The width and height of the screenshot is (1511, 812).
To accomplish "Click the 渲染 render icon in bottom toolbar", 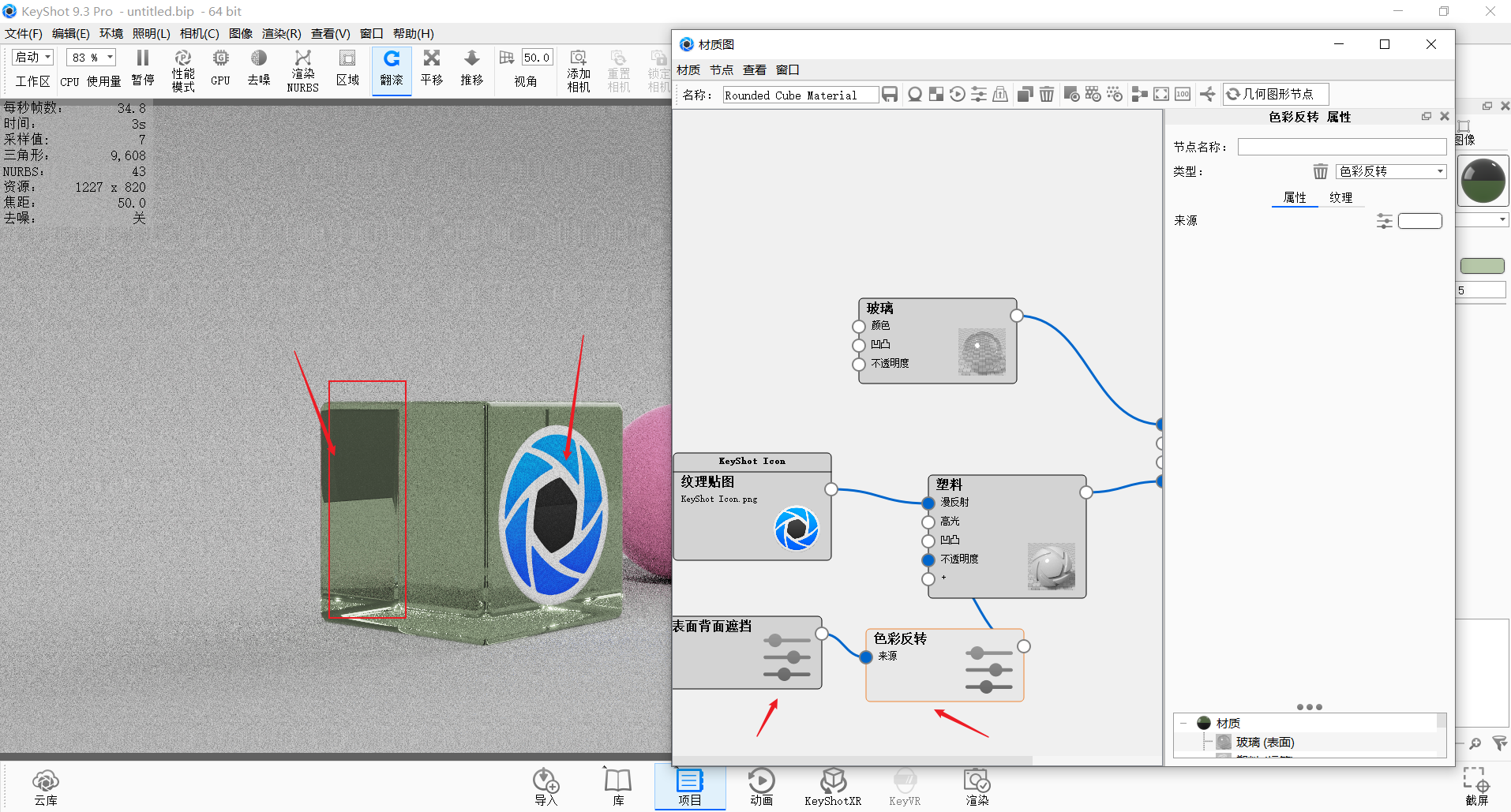I will [x=977, y=786].
